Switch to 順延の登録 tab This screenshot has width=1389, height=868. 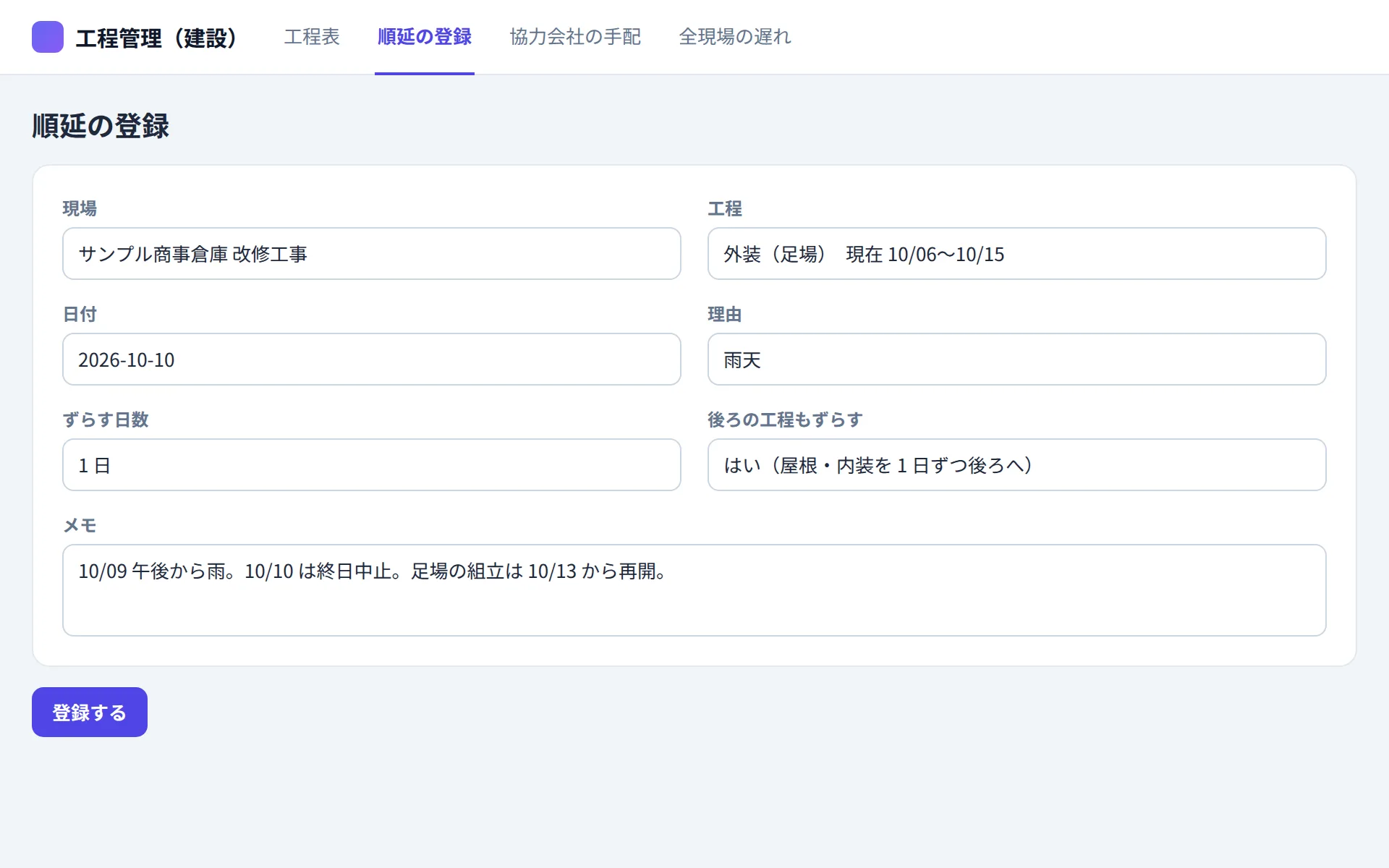click(x=425, y=37)
